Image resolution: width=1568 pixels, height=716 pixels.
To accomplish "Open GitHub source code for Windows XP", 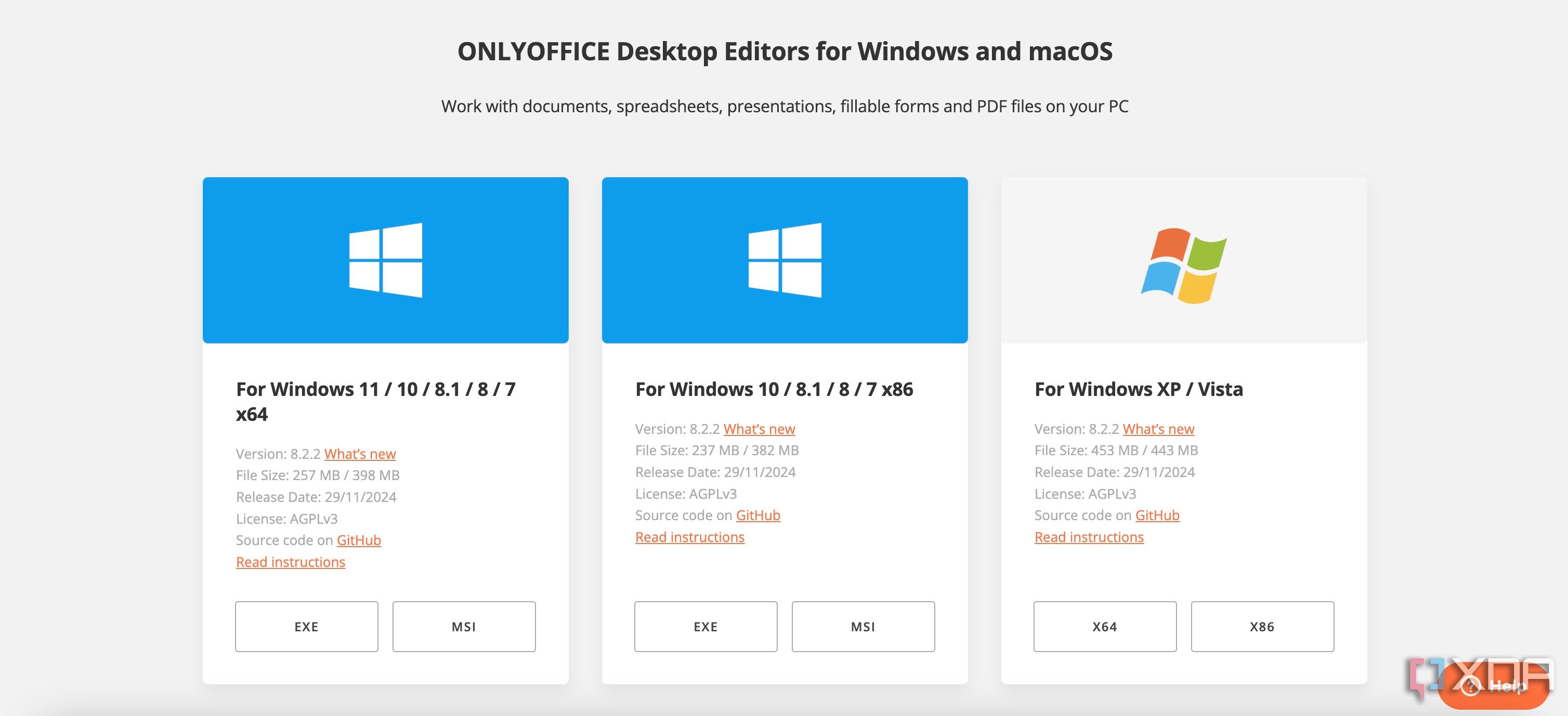I will pos(1157,514).
